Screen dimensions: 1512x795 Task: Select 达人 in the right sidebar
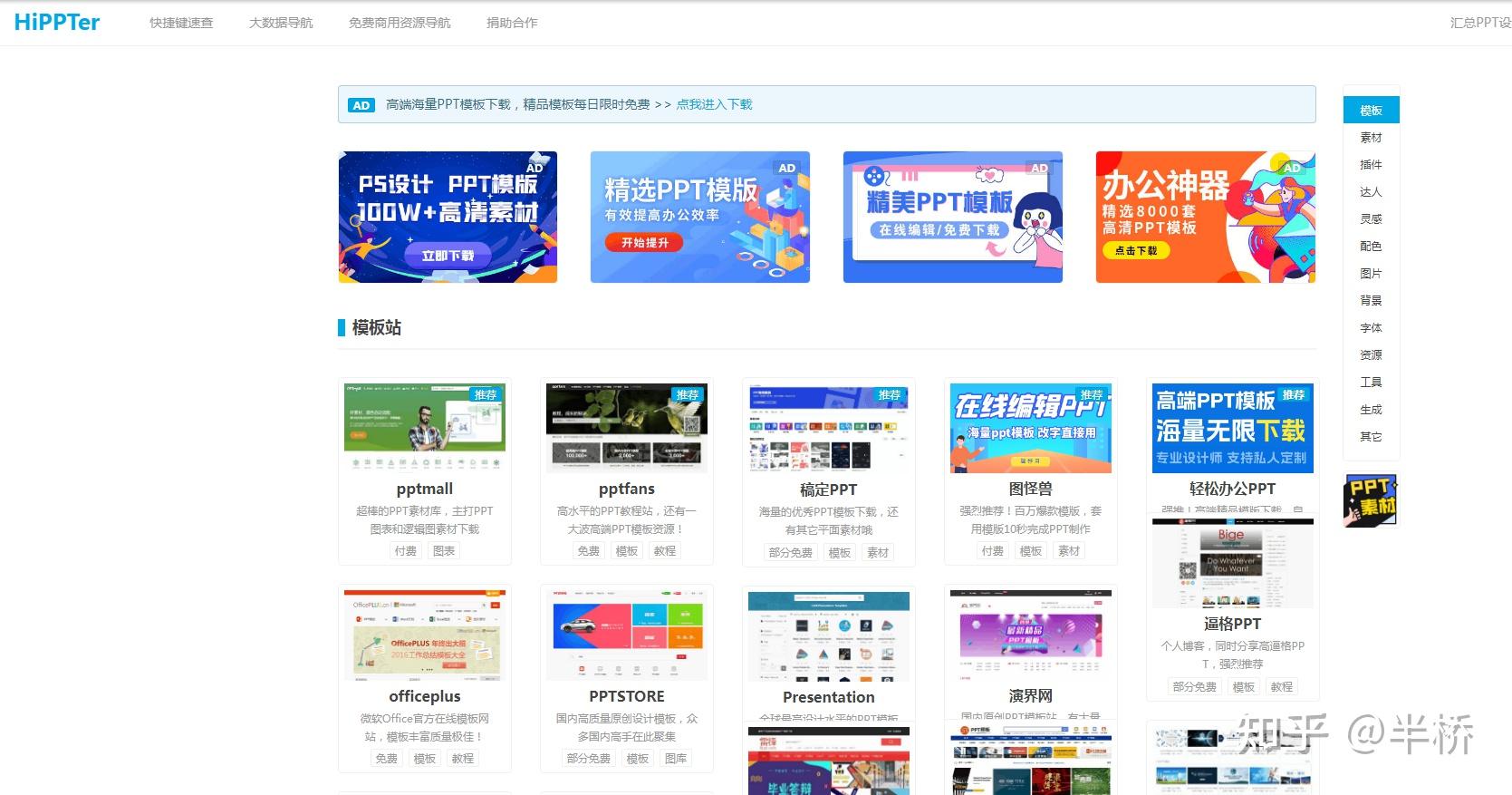(1371, 192)
